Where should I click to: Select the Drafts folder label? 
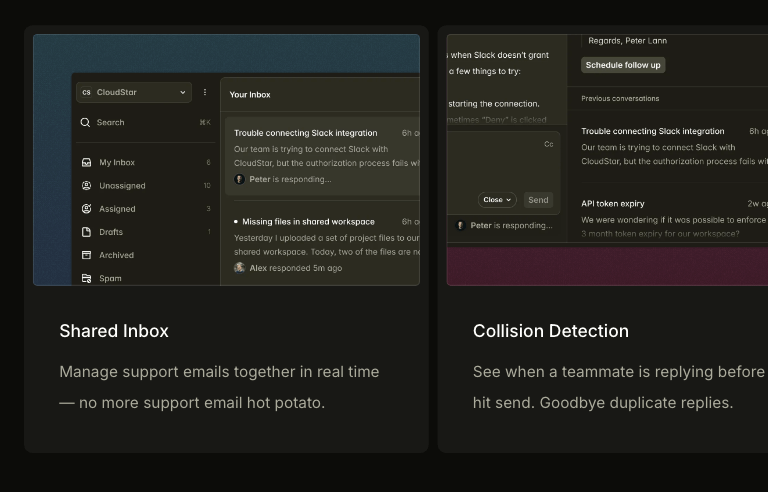click(113, 232)
